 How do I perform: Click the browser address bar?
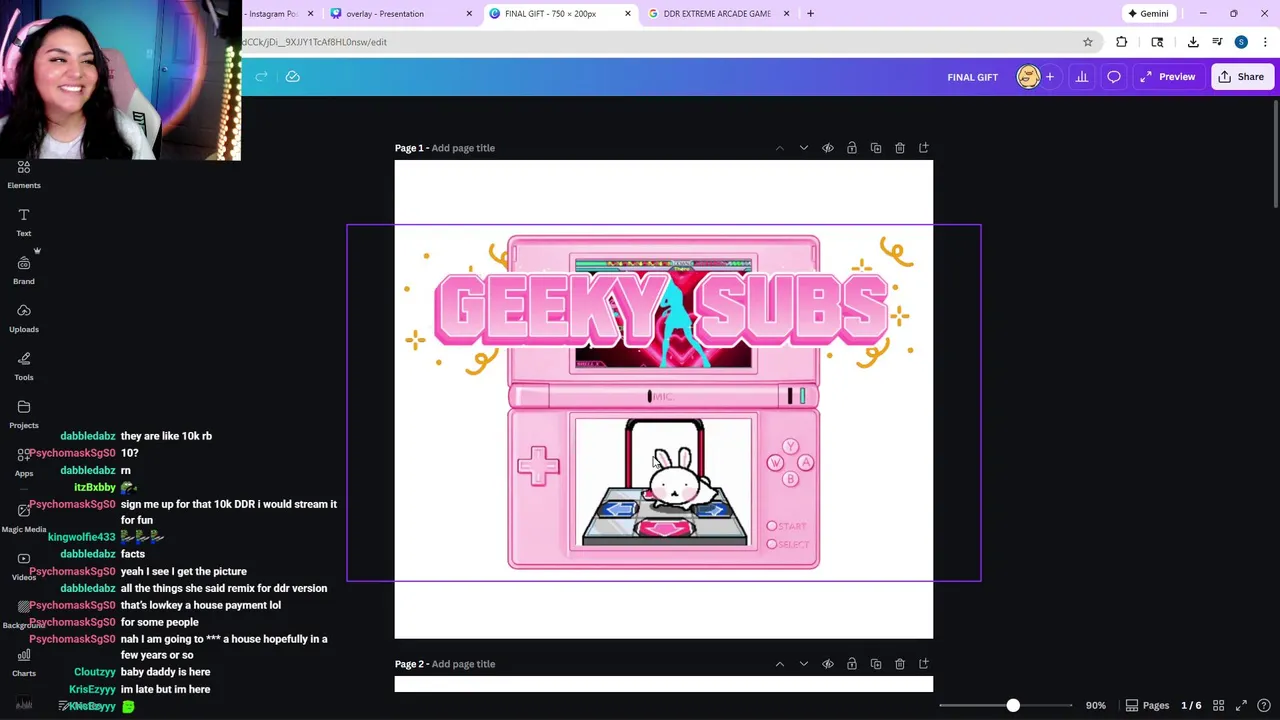coord(658,42)
